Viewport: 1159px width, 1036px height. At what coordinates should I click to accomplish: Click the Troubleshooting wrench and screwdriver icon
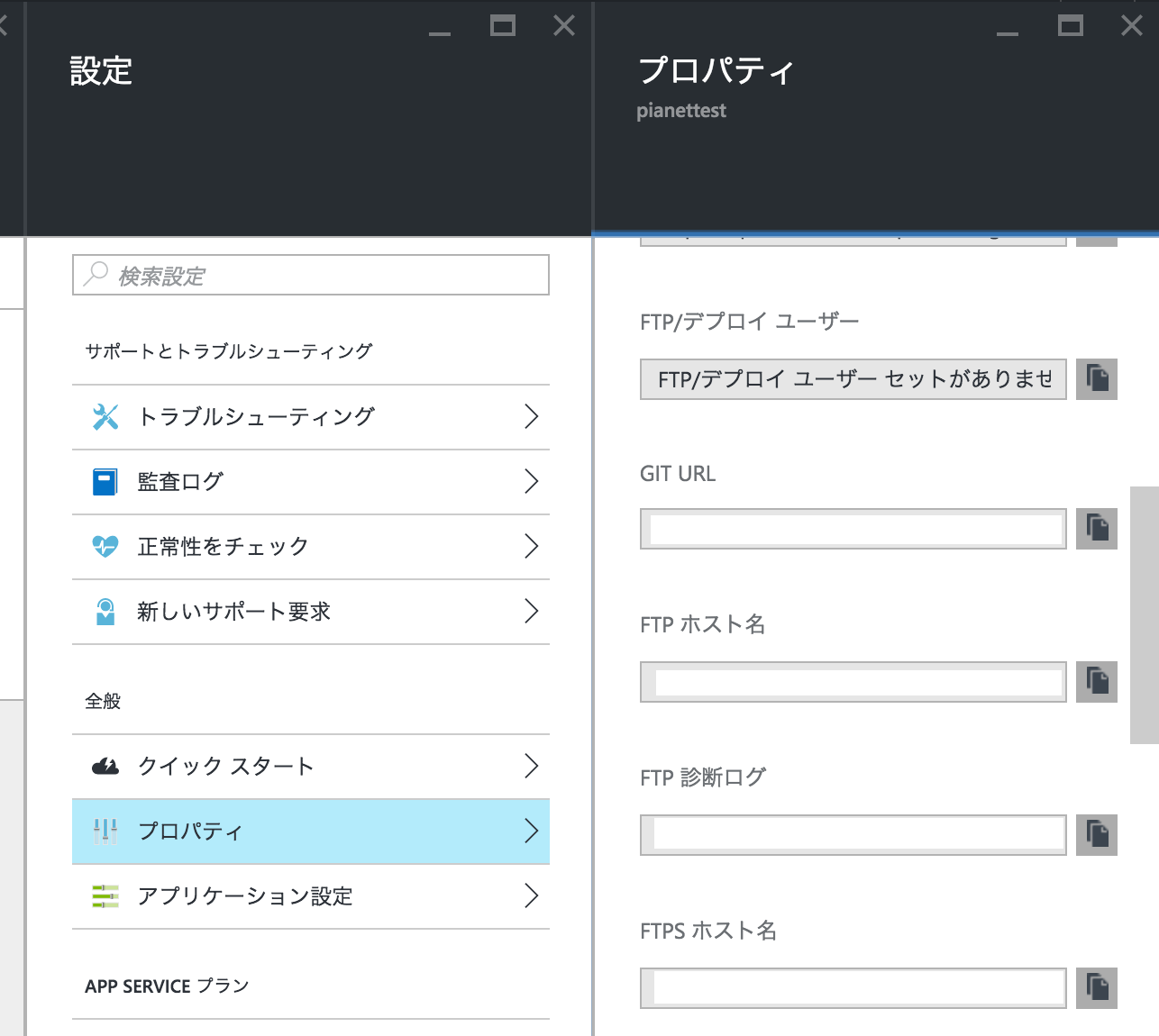pyautogui.click(x=105, y=417)
